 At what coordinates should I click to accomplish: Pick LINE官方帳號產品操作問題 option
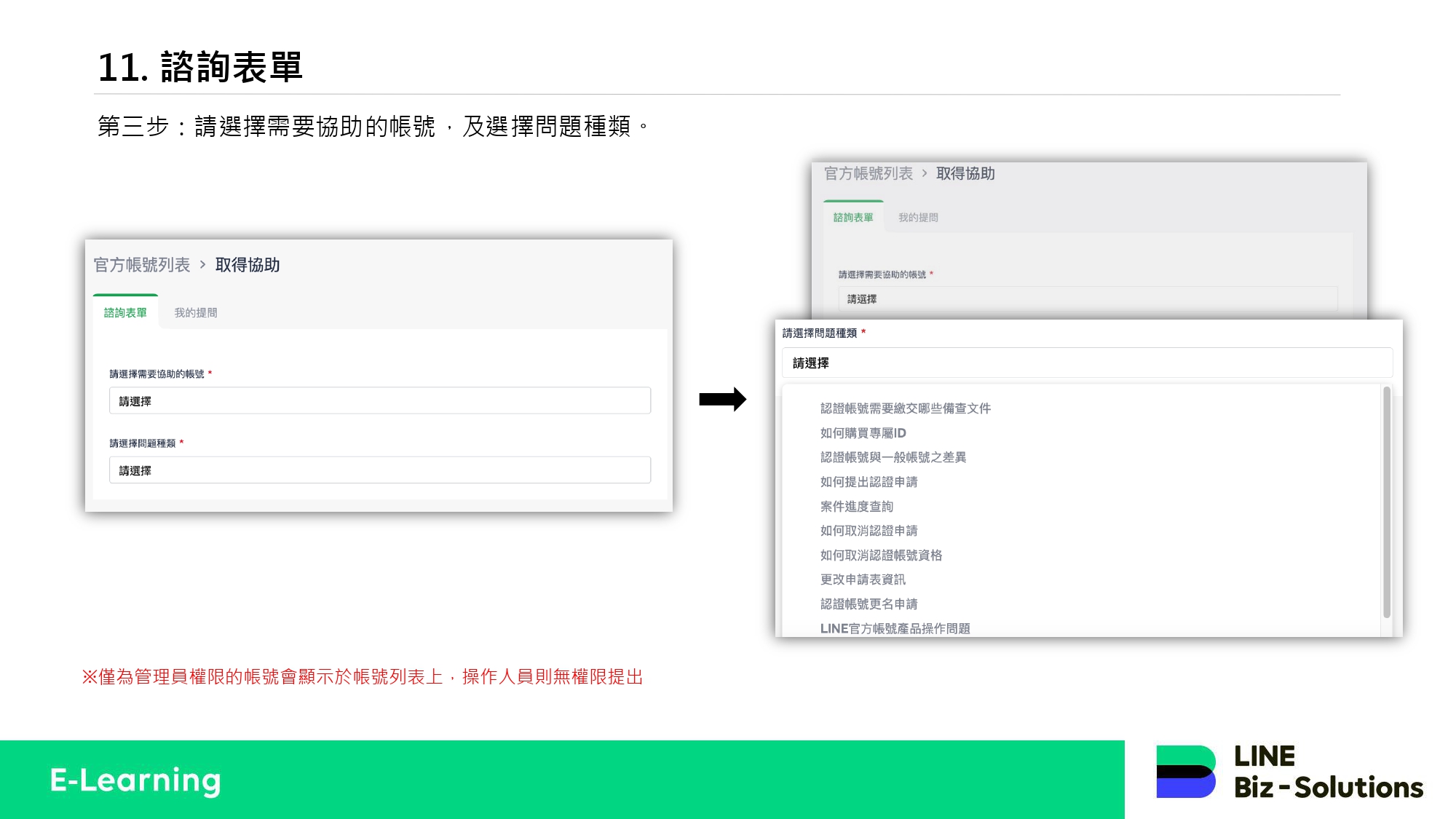(895, 628)
